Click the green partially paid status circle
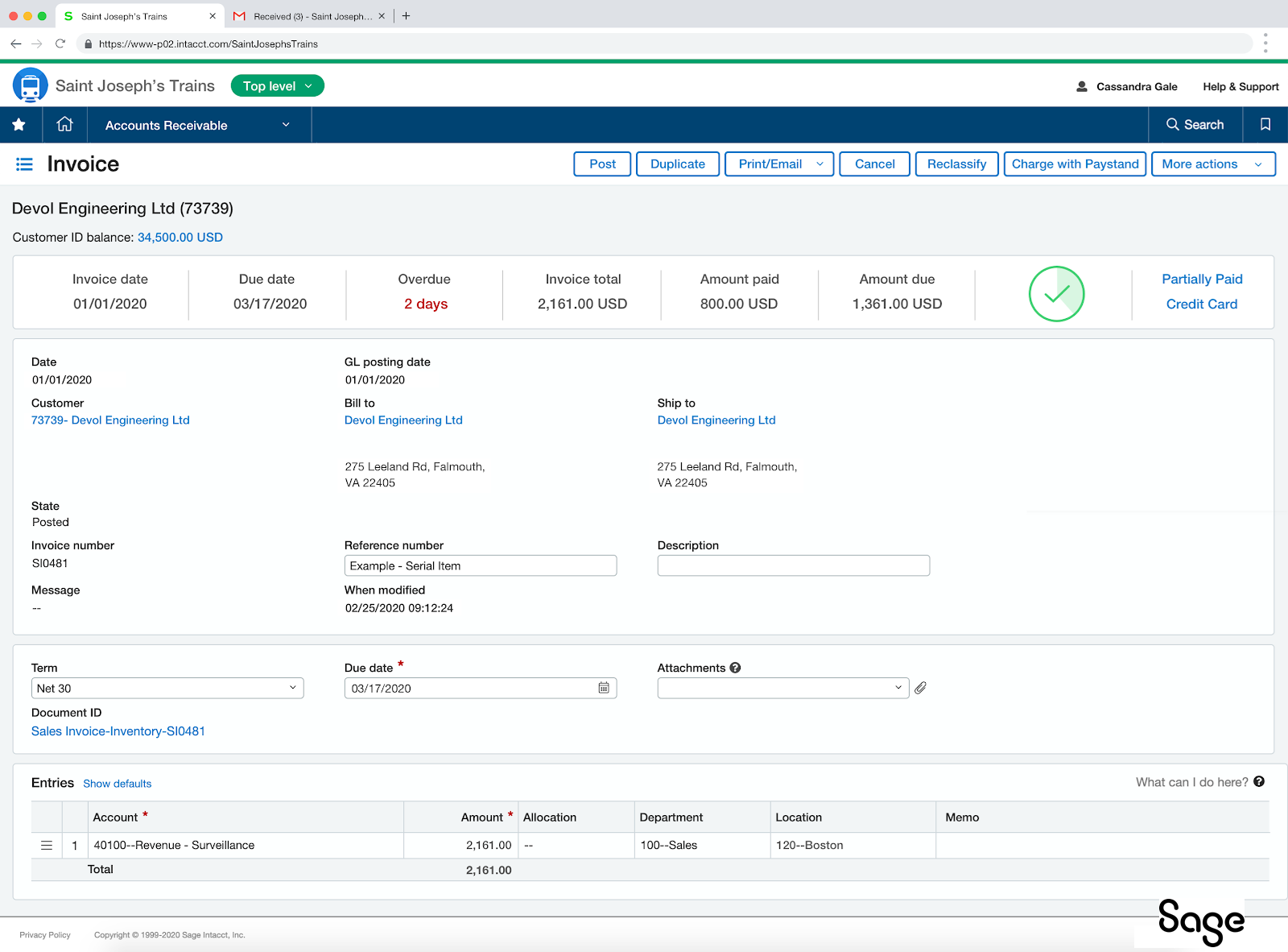1288x952 pixels. 1056,294
